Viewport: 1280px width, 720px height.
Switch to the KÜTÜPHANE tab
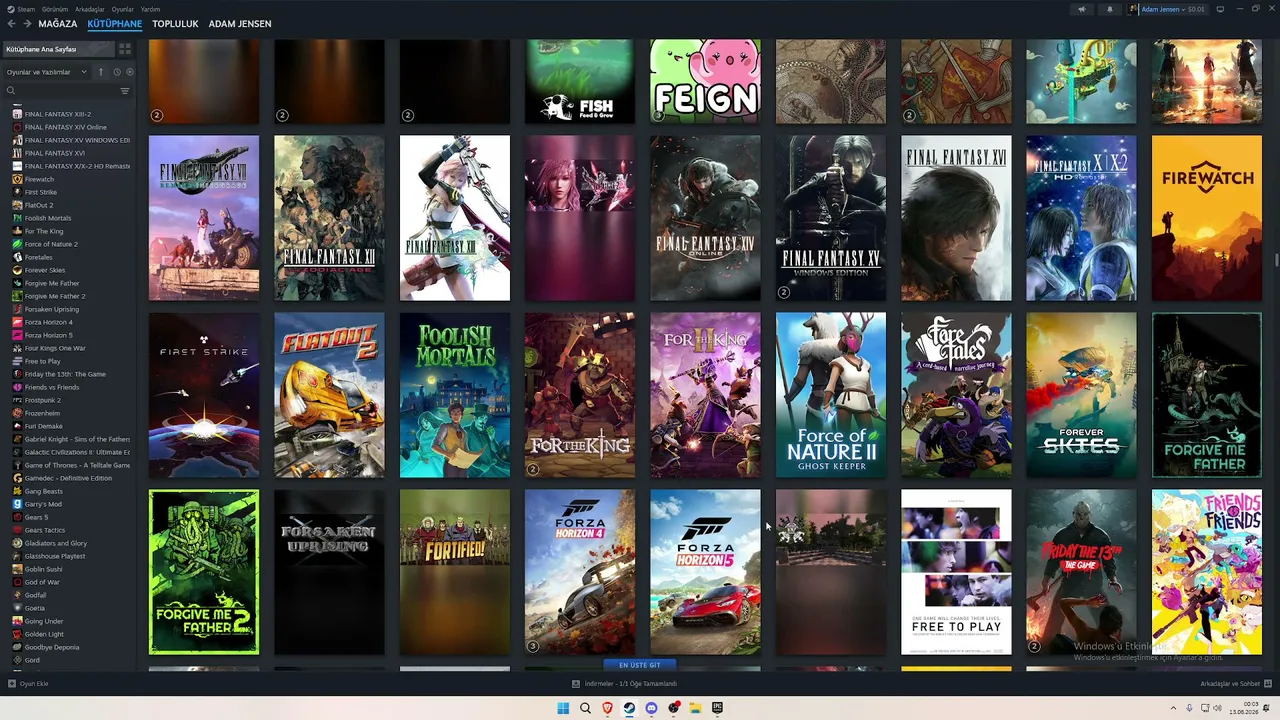pyautogui.click(x=115, y=24)
